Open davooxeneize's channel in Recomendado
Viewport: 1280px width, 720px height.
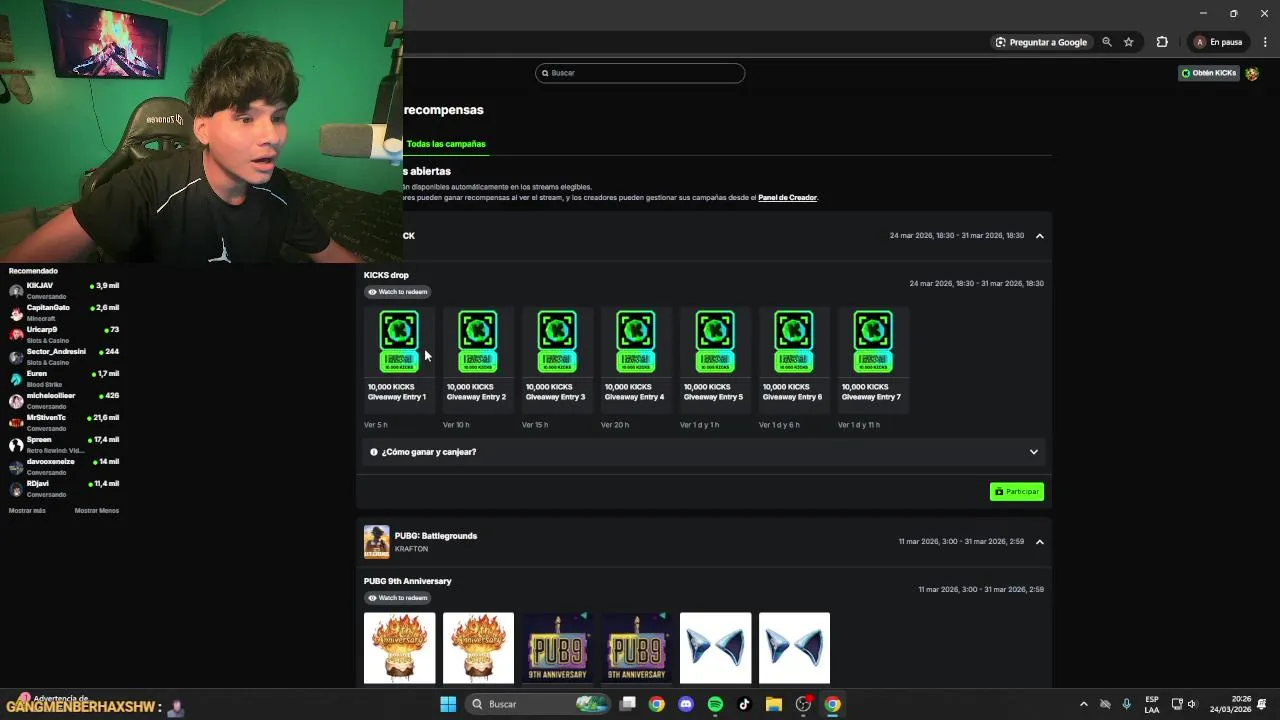(x=64, y=467)
